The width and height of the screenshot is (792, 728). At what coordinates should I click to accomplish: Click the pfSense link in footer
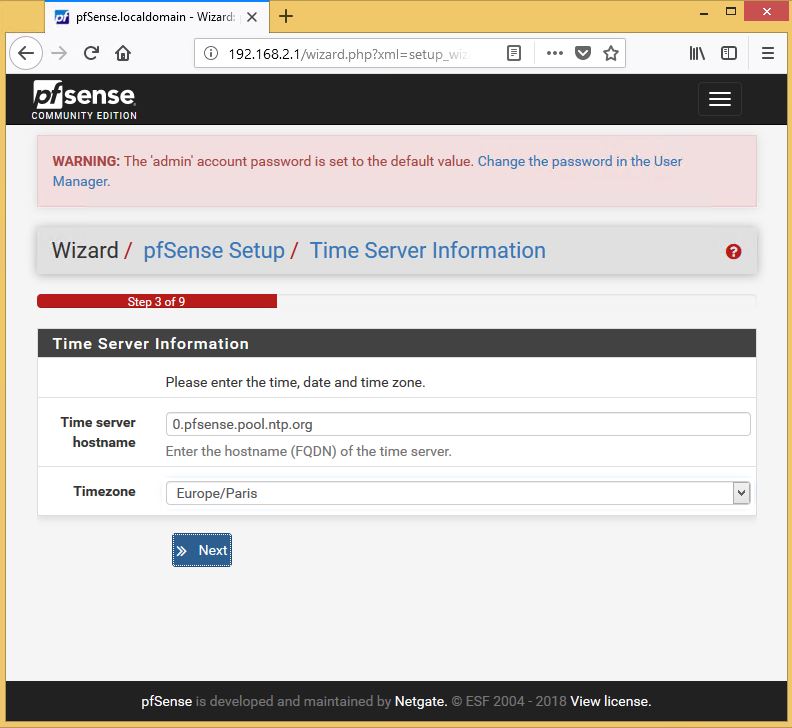167,701
